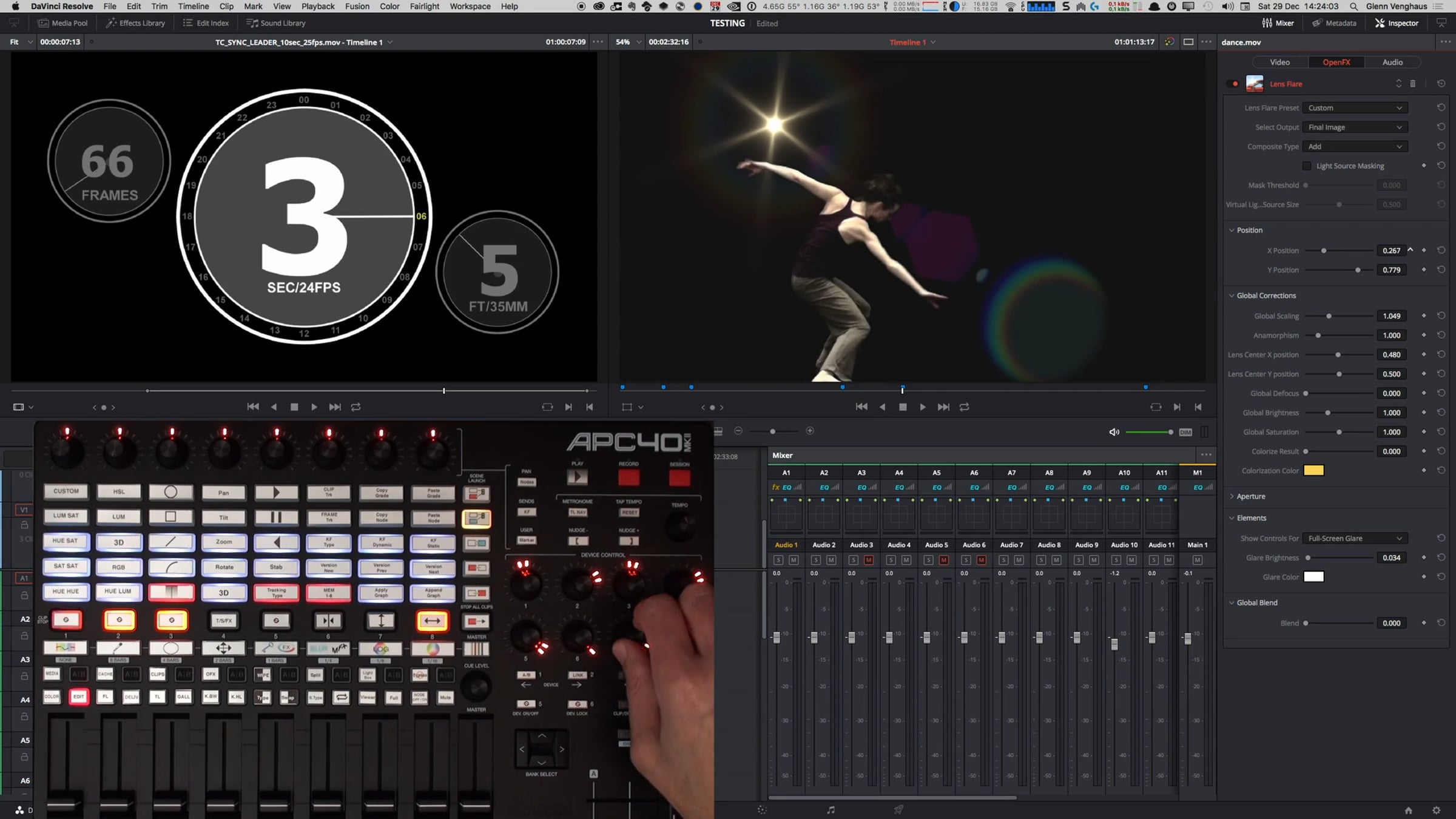Unmute the Audio 5 mixer channel
Image resolution: width=1456 pixels, height=819 pixels.
944,560
